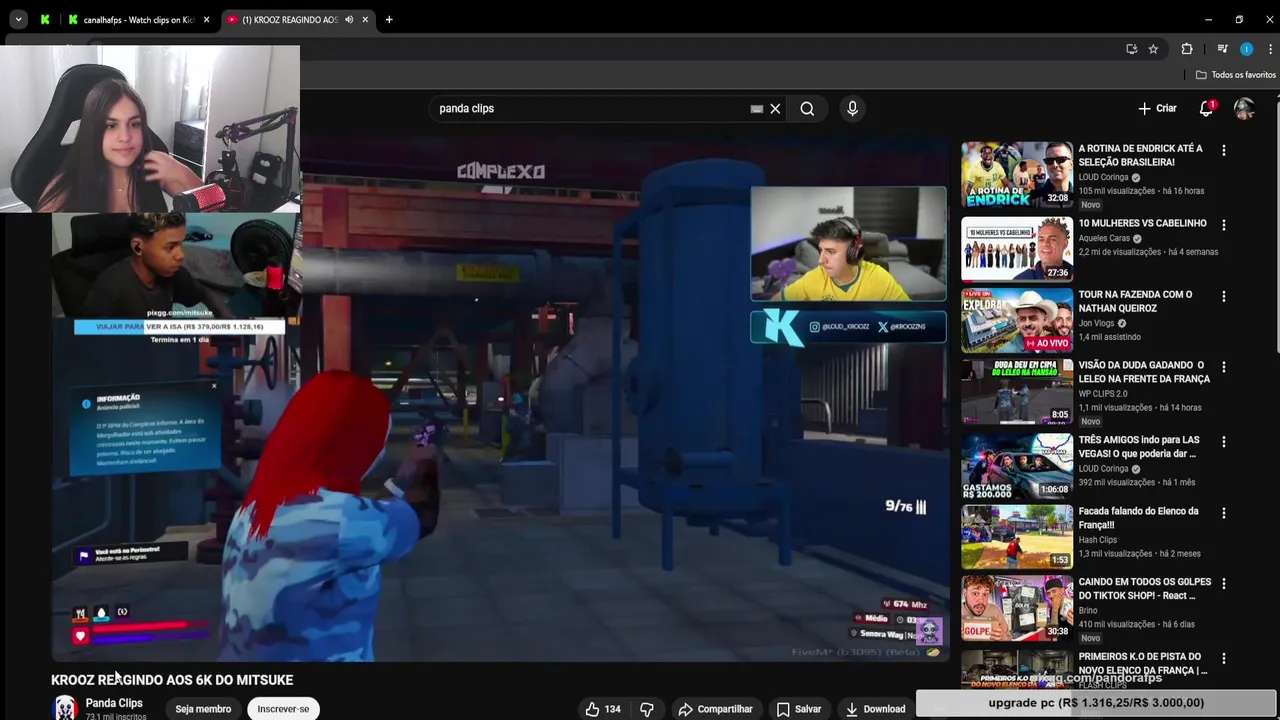Close the canalhafps Kick clips tab
The image size is (1280, 720).
tap(206, 19)
